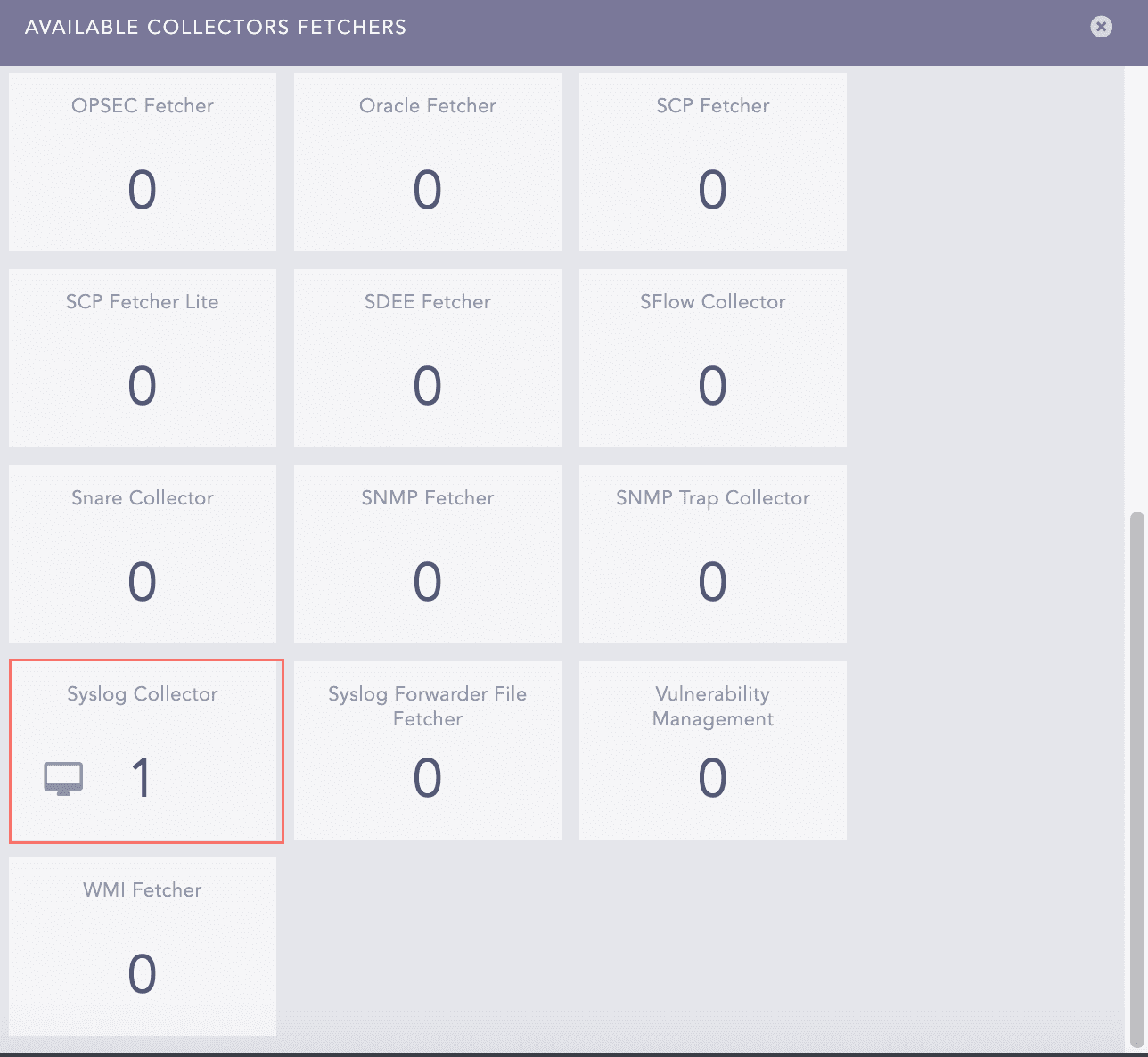The image size is (1148, 1057).
Task: Pick the Snare Collector tile
Action: point(143,554)
